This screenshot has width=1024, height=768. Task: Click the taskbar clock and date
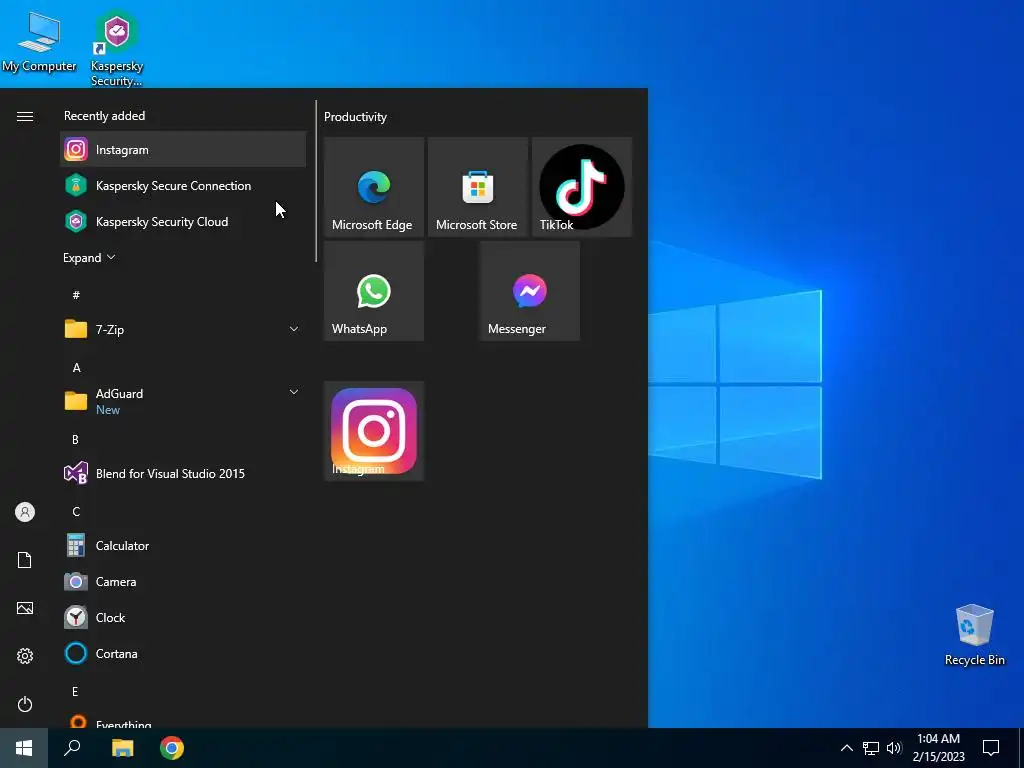(x=938, y=748)
